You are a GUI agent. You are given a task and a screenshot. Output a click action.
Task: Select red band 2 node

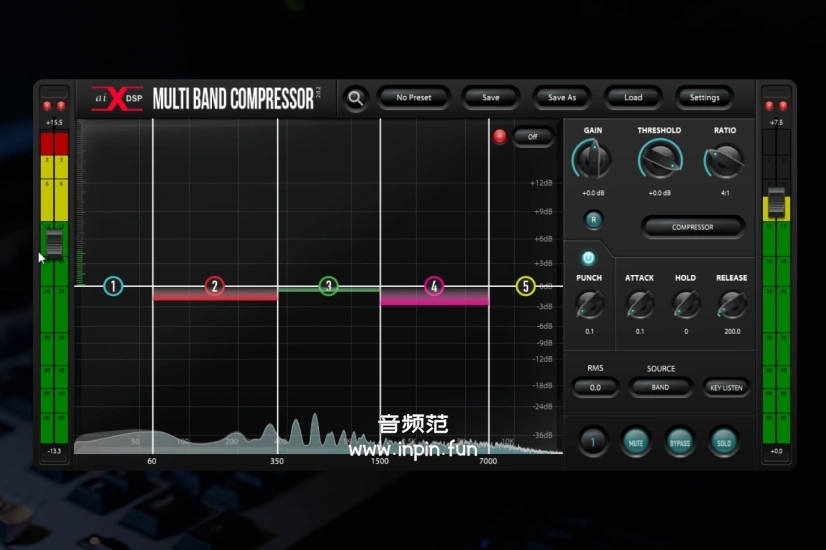(214, 286)
